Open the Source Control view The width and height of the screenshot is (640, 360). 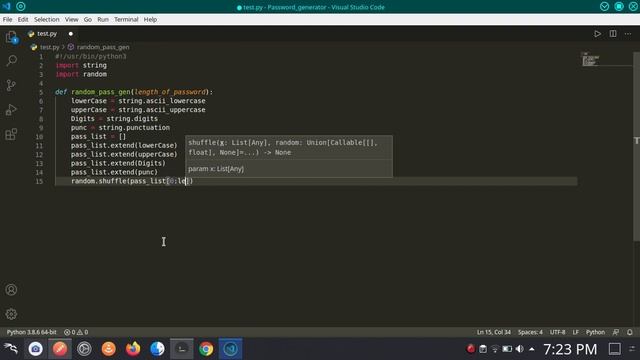click(x=11, y=85)
